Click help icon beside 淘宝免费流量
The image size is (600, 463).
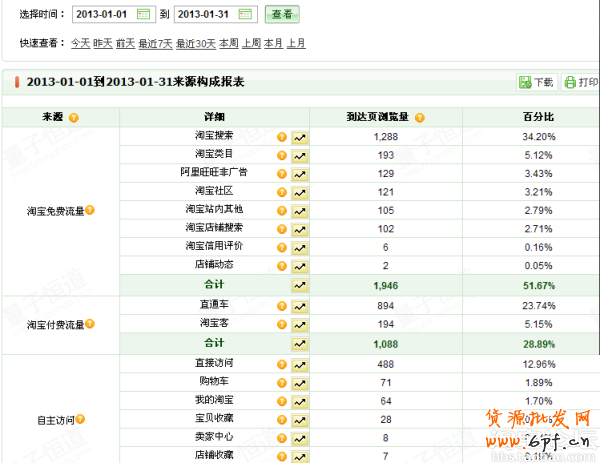90,210
